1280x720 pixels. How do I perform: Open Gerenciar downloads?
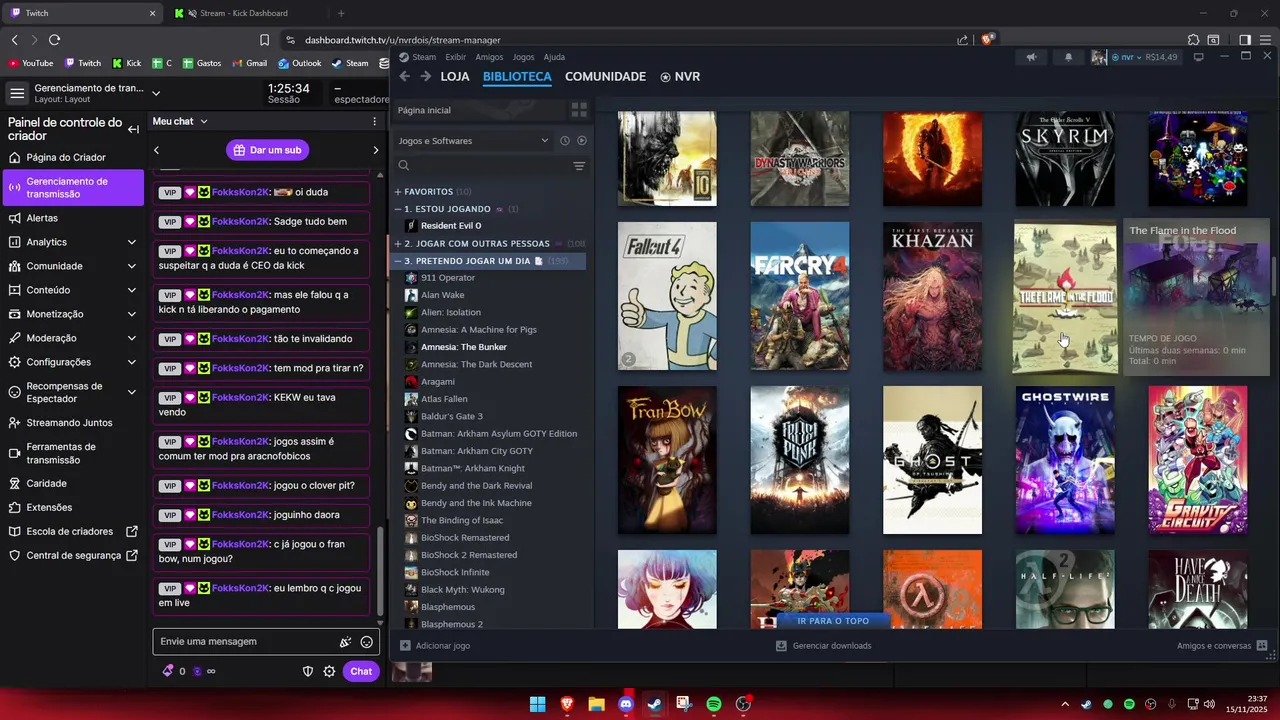click(x=823, y=646)
